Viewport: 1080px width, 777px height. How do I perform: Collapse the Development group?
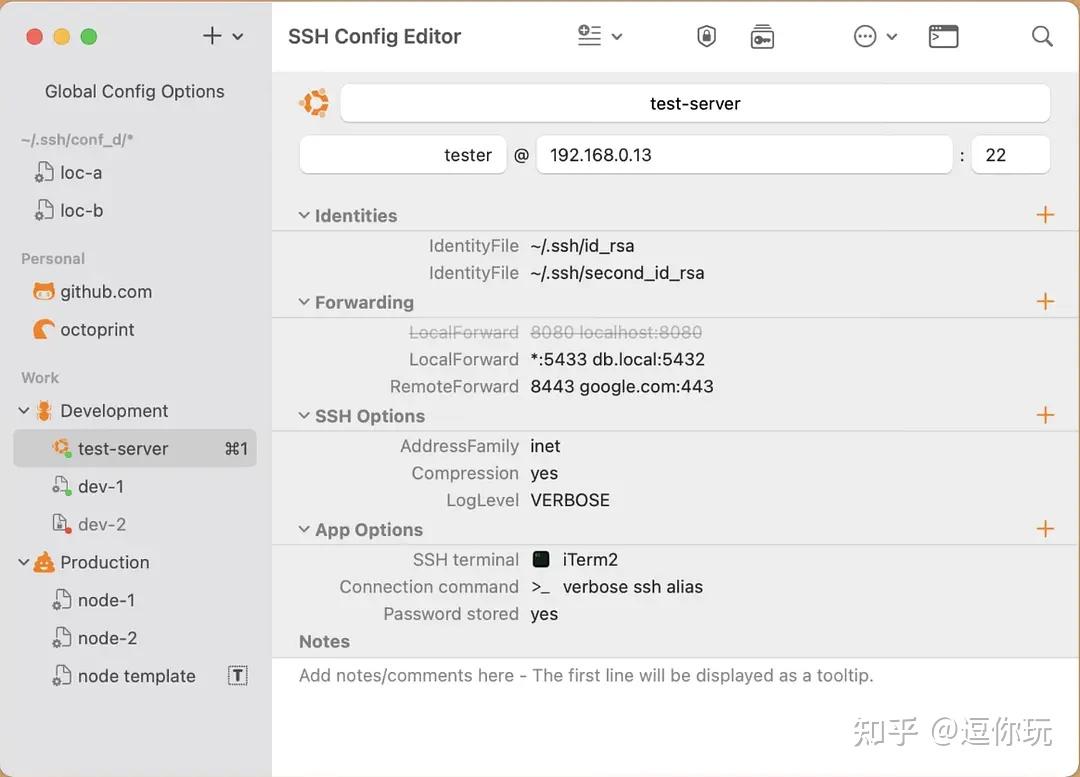24,411
